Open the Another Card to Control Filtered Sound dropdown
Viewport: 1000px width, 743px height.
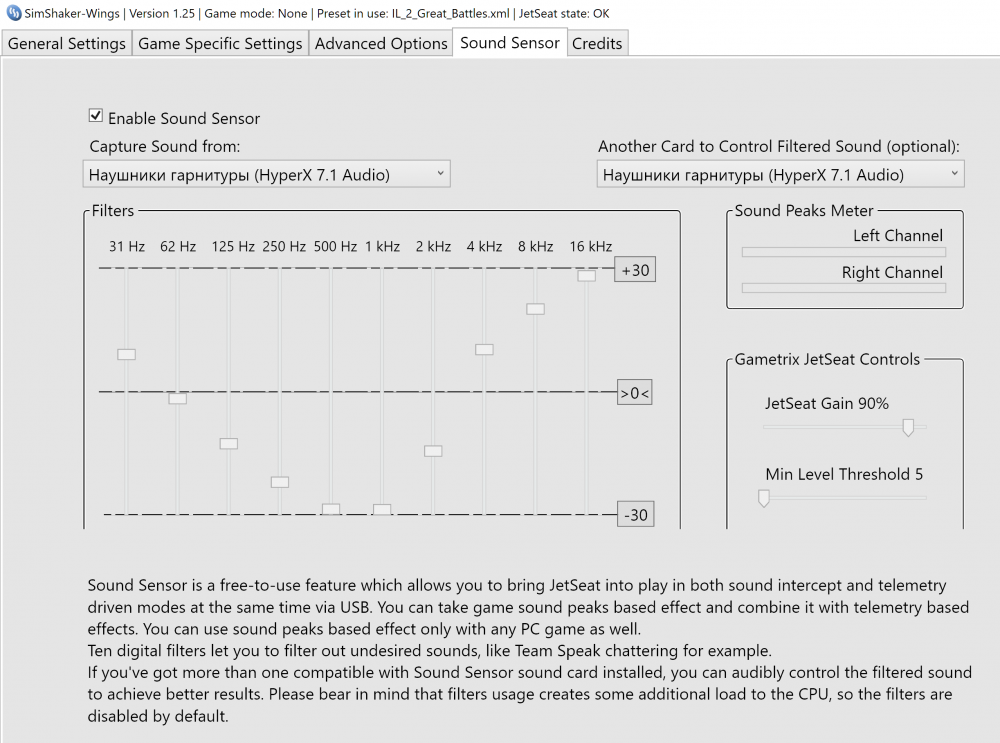pyautogui.click(x=780, y=174)
